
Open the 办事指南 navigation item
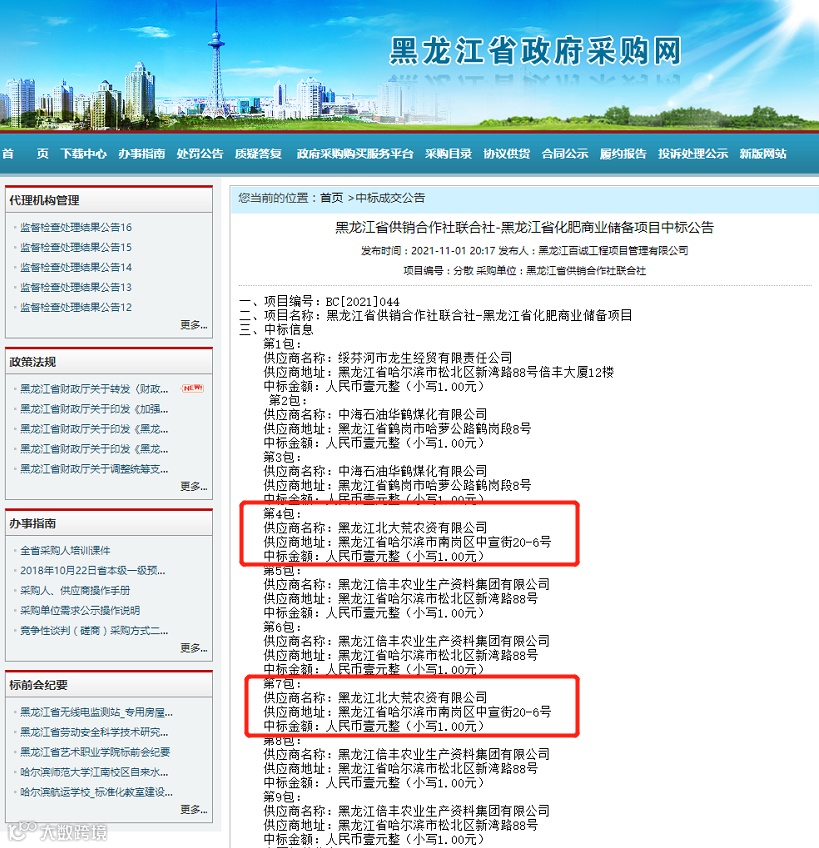click(x=142, y=154)
